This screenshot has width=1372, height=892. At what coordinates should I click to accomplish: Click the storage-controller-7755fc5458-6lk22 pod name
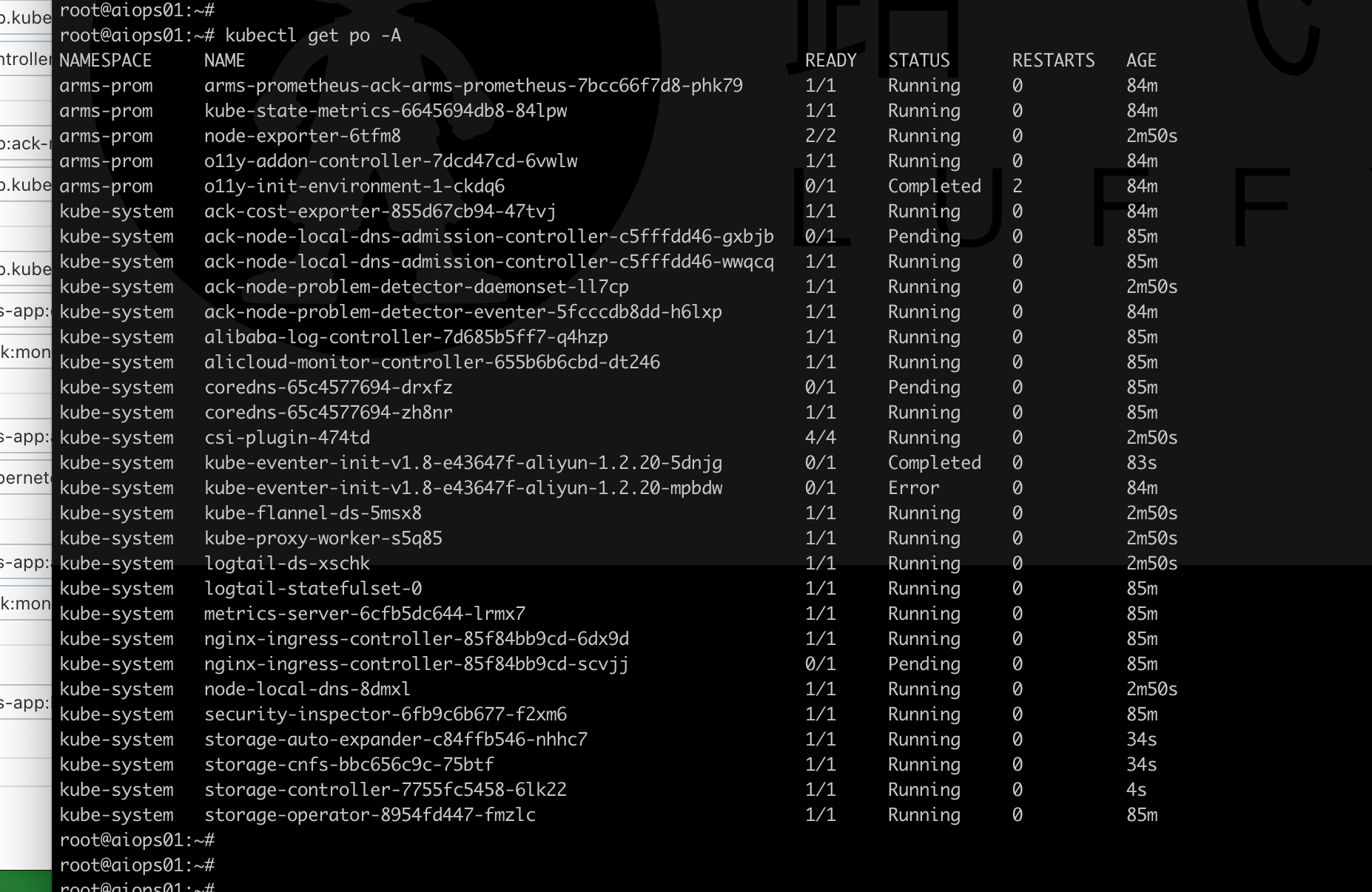(386, 790)
